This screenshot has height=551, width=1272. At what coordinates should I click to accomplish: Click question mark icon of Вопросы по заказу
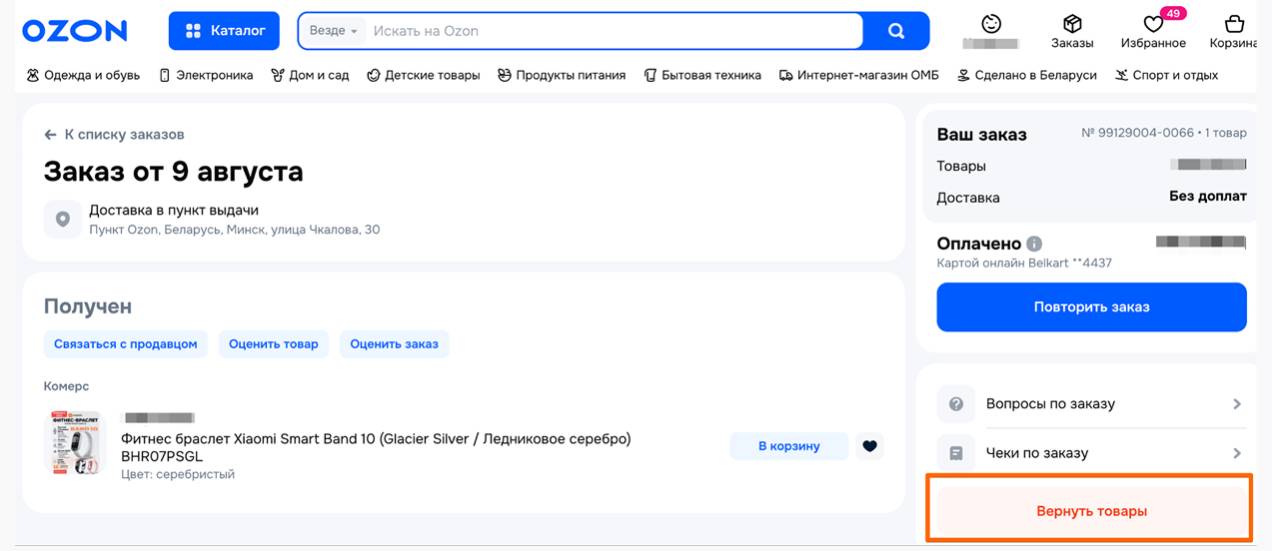[955, 404]
